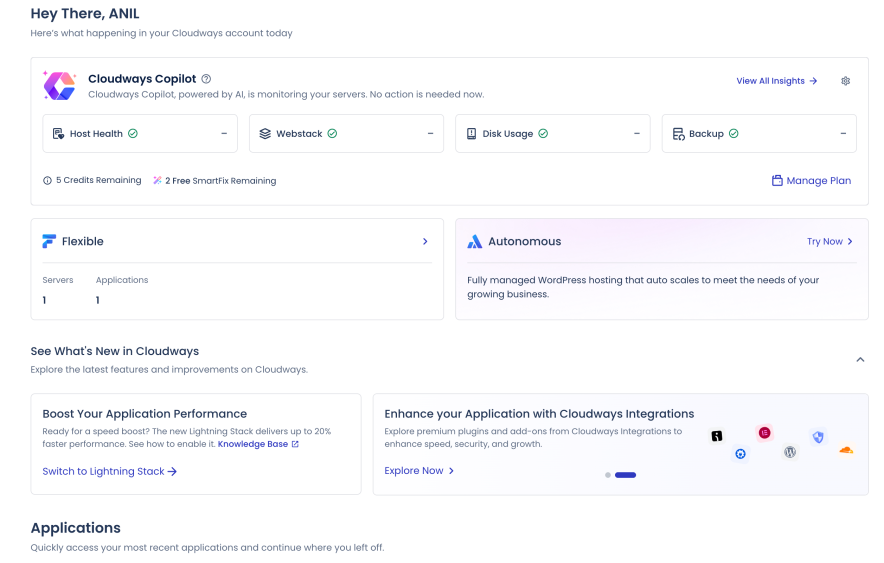Image resolution: width=884 pixels, height=563 pixels.
Task: Click the Webstack layers icon
Action: point(265,134)
